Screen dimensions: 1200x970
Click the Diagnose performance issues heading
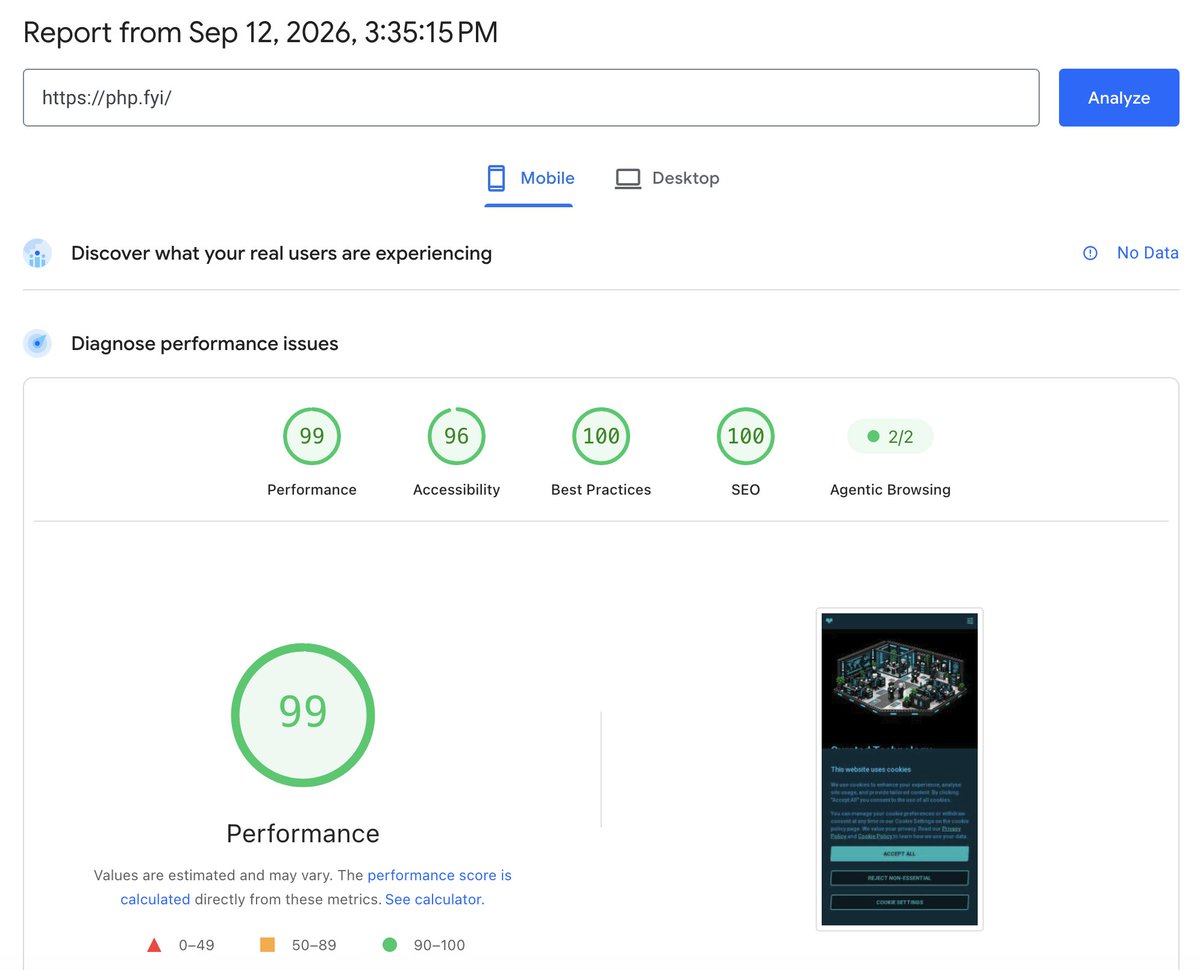205,344
